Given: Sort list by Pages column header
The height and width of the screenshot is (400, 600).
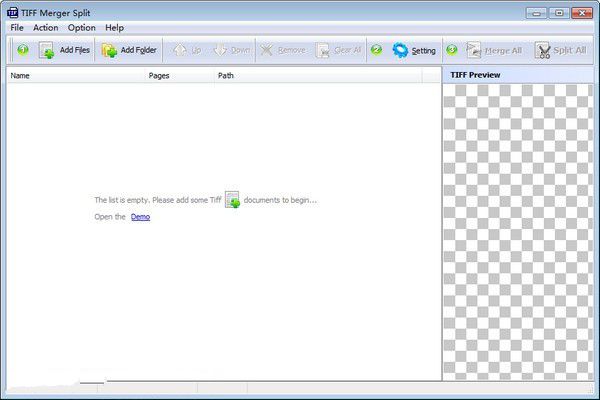Looking at the screenshot, I should 179,75.
